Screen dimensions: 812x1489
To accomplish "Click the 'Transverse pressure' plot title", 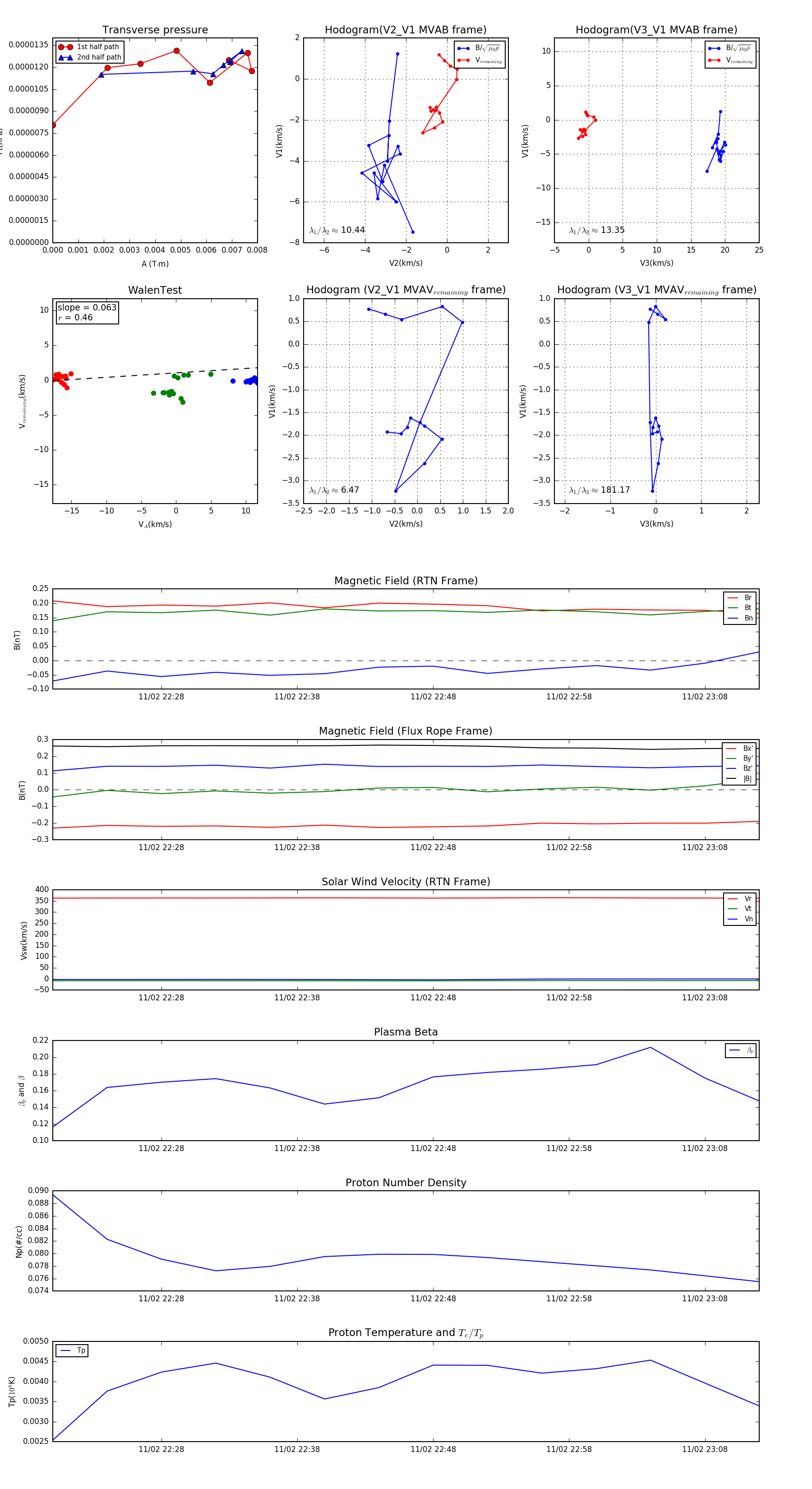I will (x=155, y=29).
